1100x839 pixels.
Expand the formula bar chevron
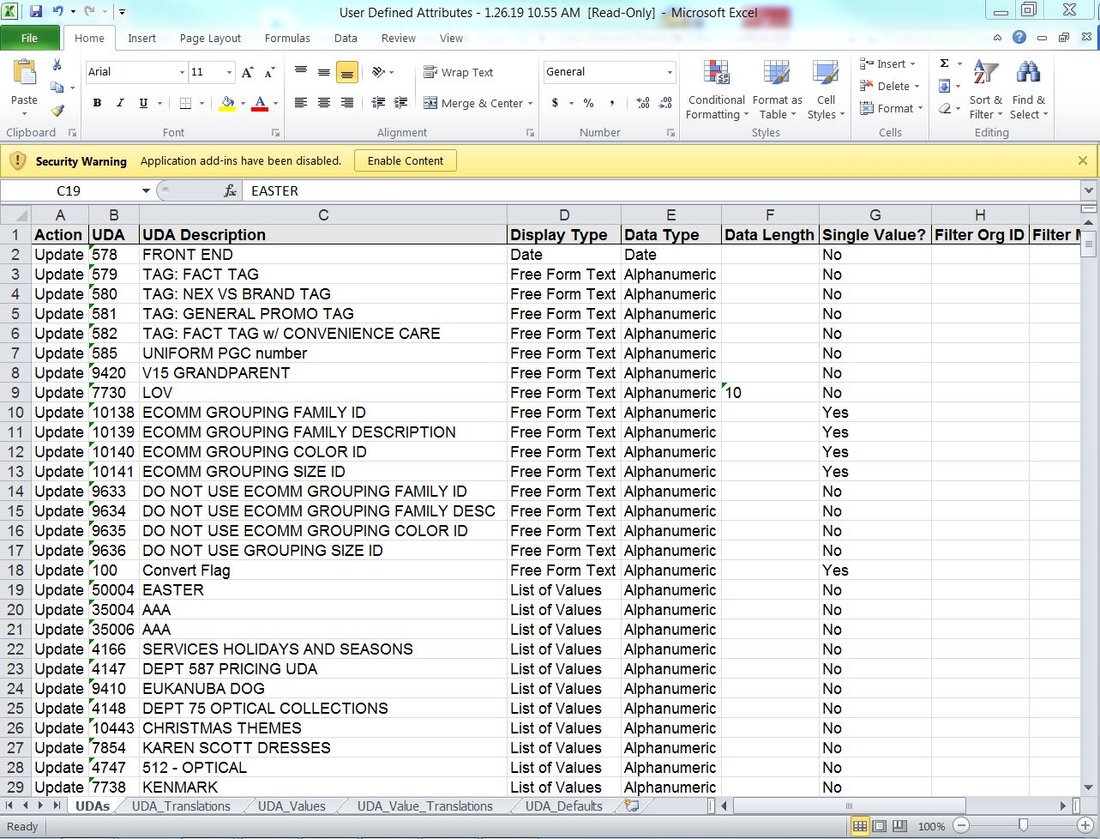tap(1088, 190)
